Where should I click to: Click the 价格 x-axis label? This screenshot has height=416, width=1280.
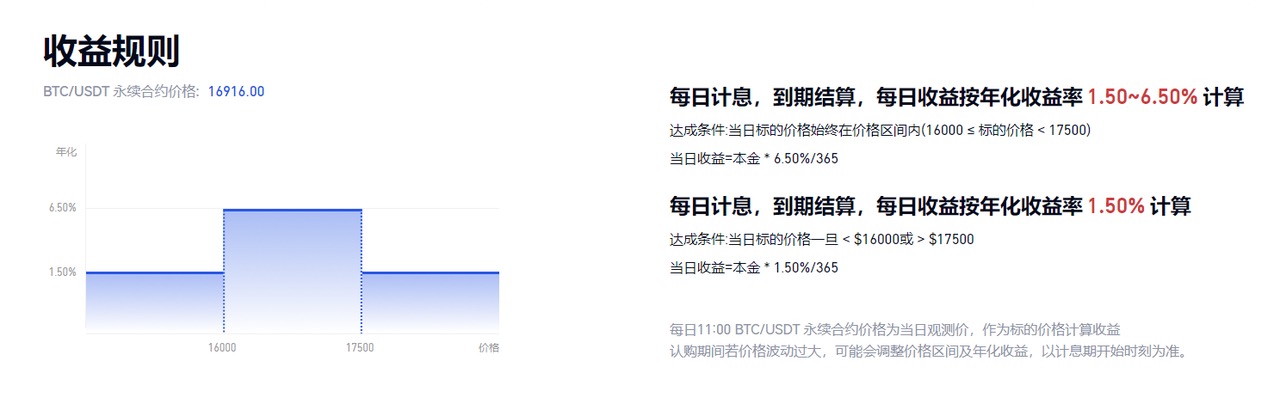pyautogui.click(x=489, y=348)
